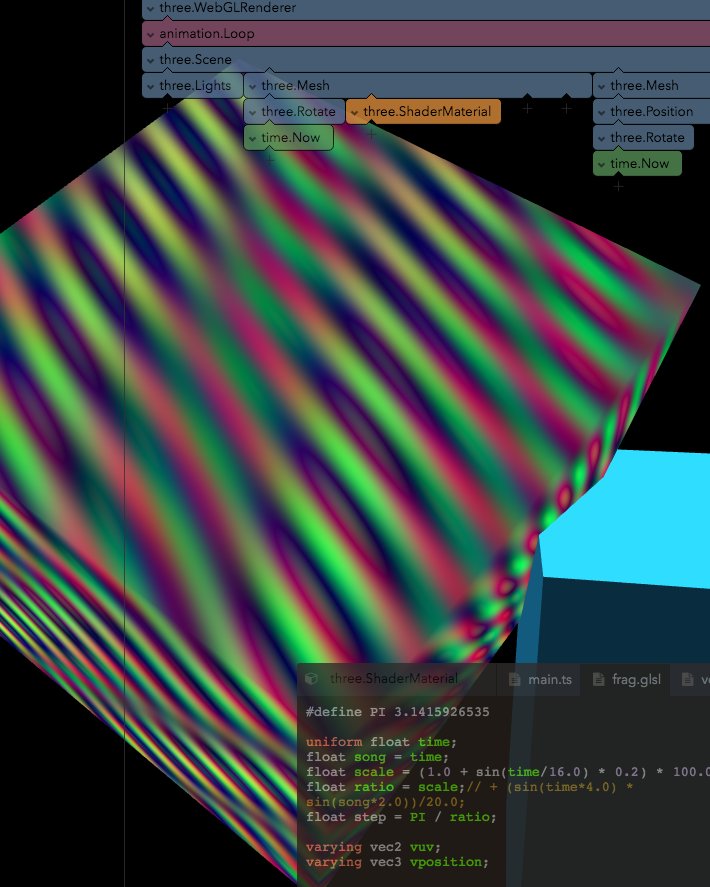The width and height of the screenshot is (710, 887).
Task: Collapse the animation.Loop node chevron
Action: pyautogui.click(x=150, y=35)
